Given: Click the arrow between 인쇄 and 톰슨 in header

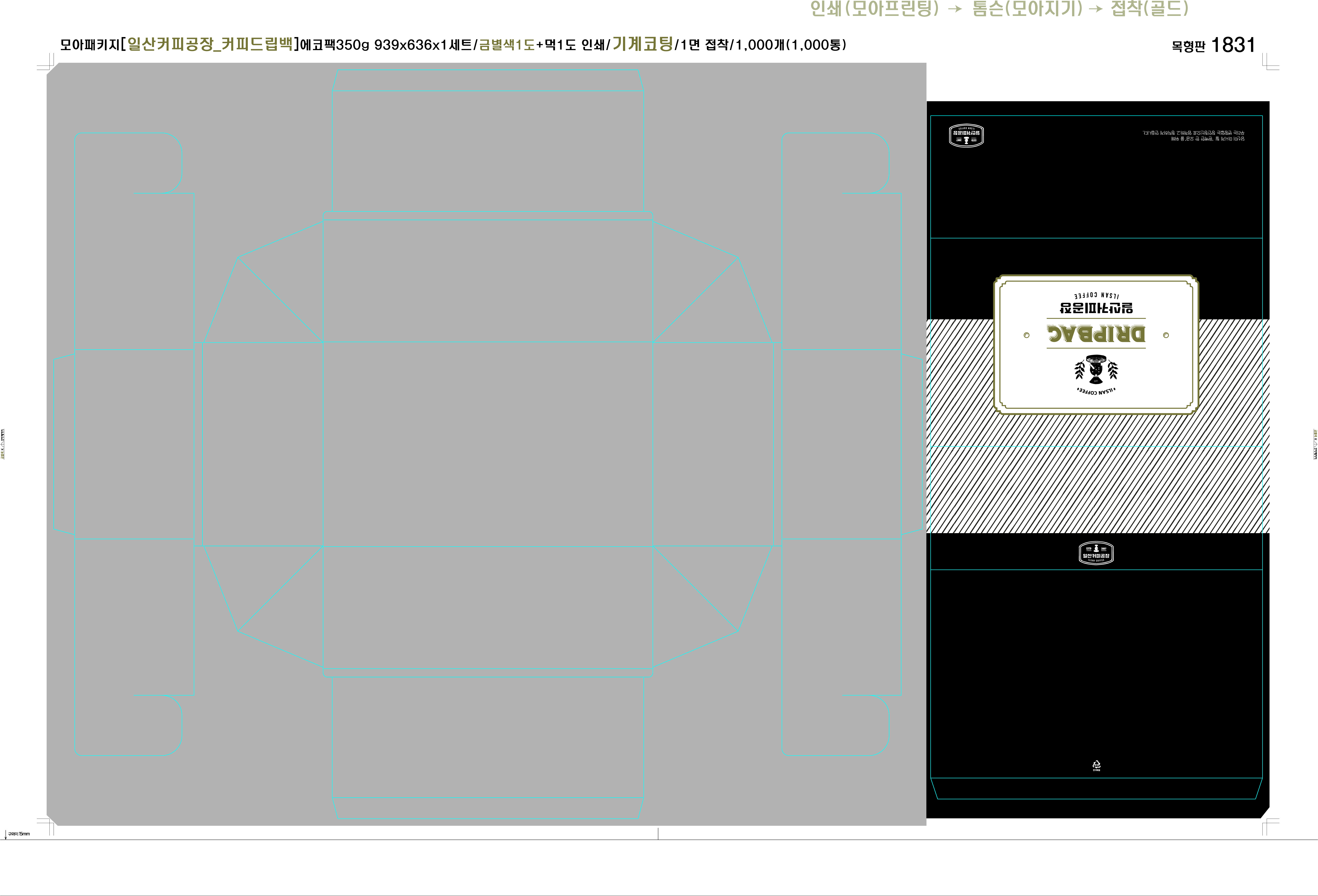Looking at the screenshot, I should (x=956, y=9).
